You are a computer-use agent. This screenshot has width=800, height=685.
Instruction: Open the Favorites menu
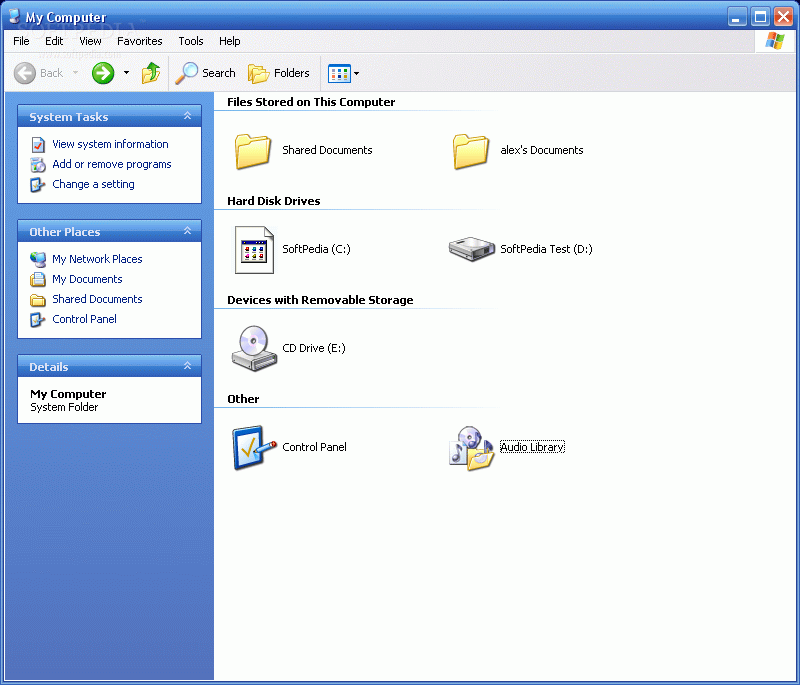point(139,41)
